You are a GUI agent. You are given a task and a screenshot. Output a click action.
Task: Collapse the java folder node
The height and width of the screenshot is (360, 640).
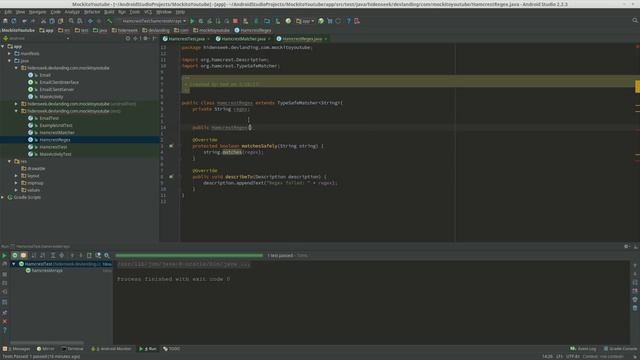click(10, 61)
